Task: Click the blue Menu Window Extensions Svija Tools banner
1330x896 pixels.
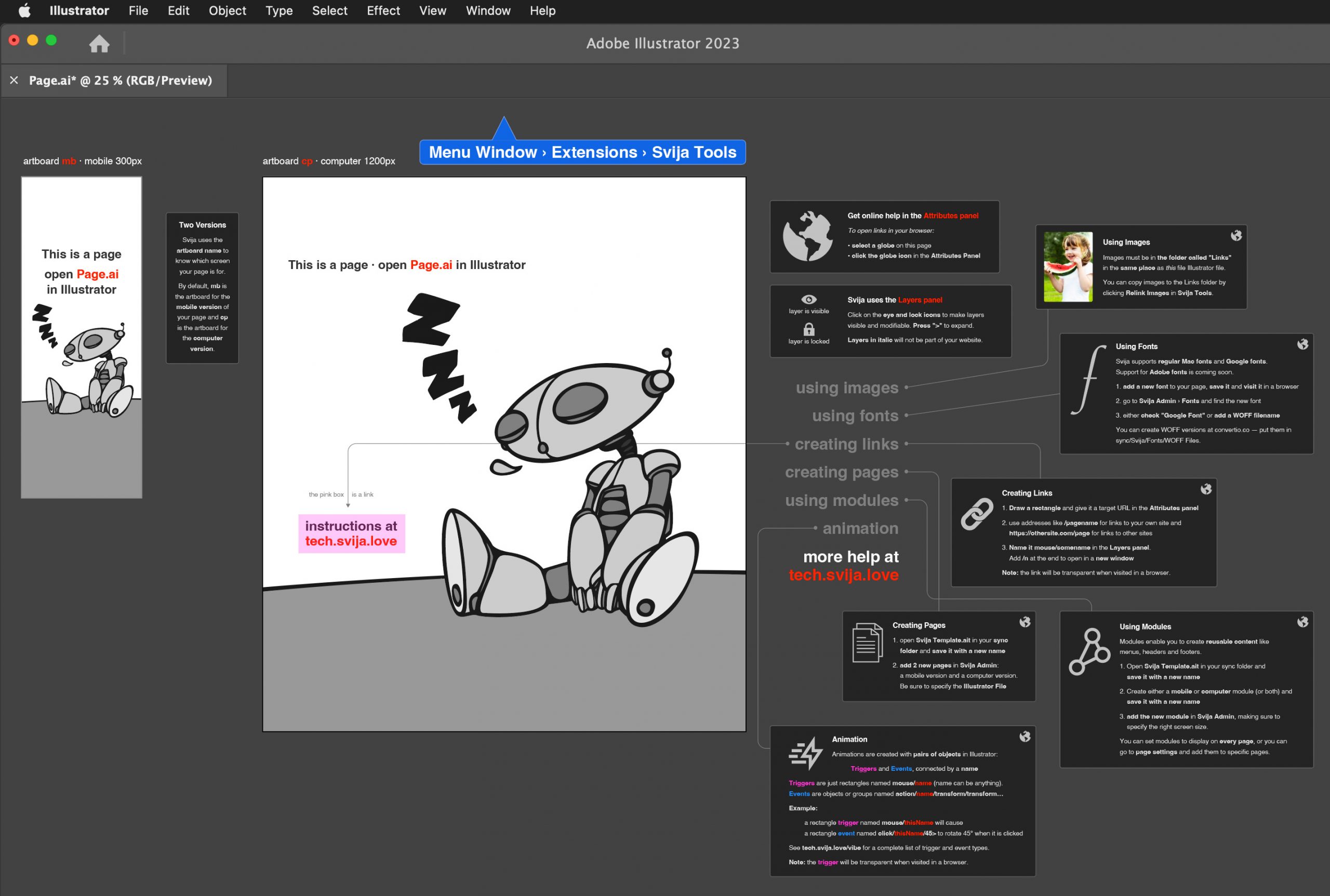Action: pos(582,153)
